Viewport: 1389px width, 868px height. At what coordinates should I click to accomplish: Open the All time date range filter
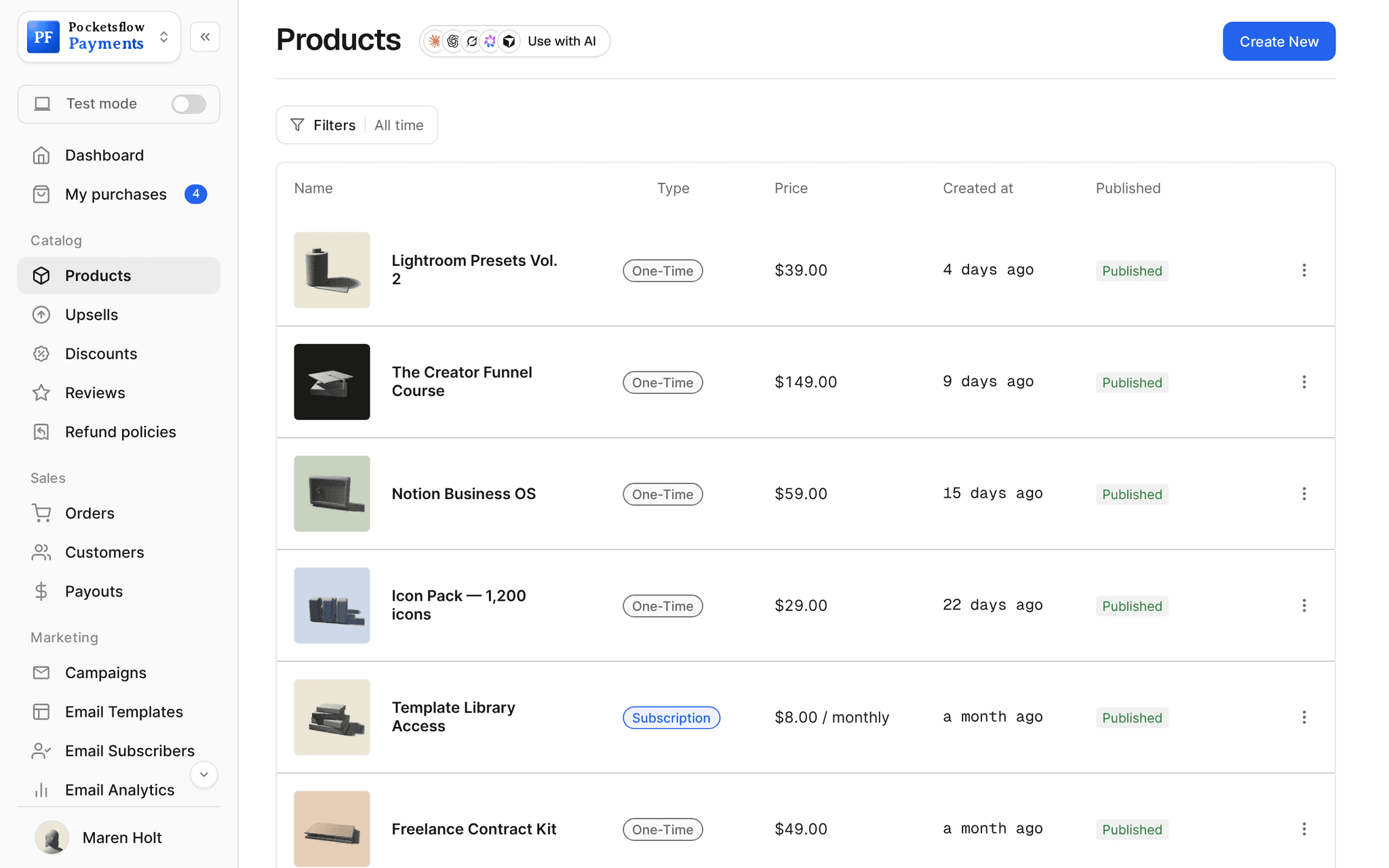click(399, 125)
